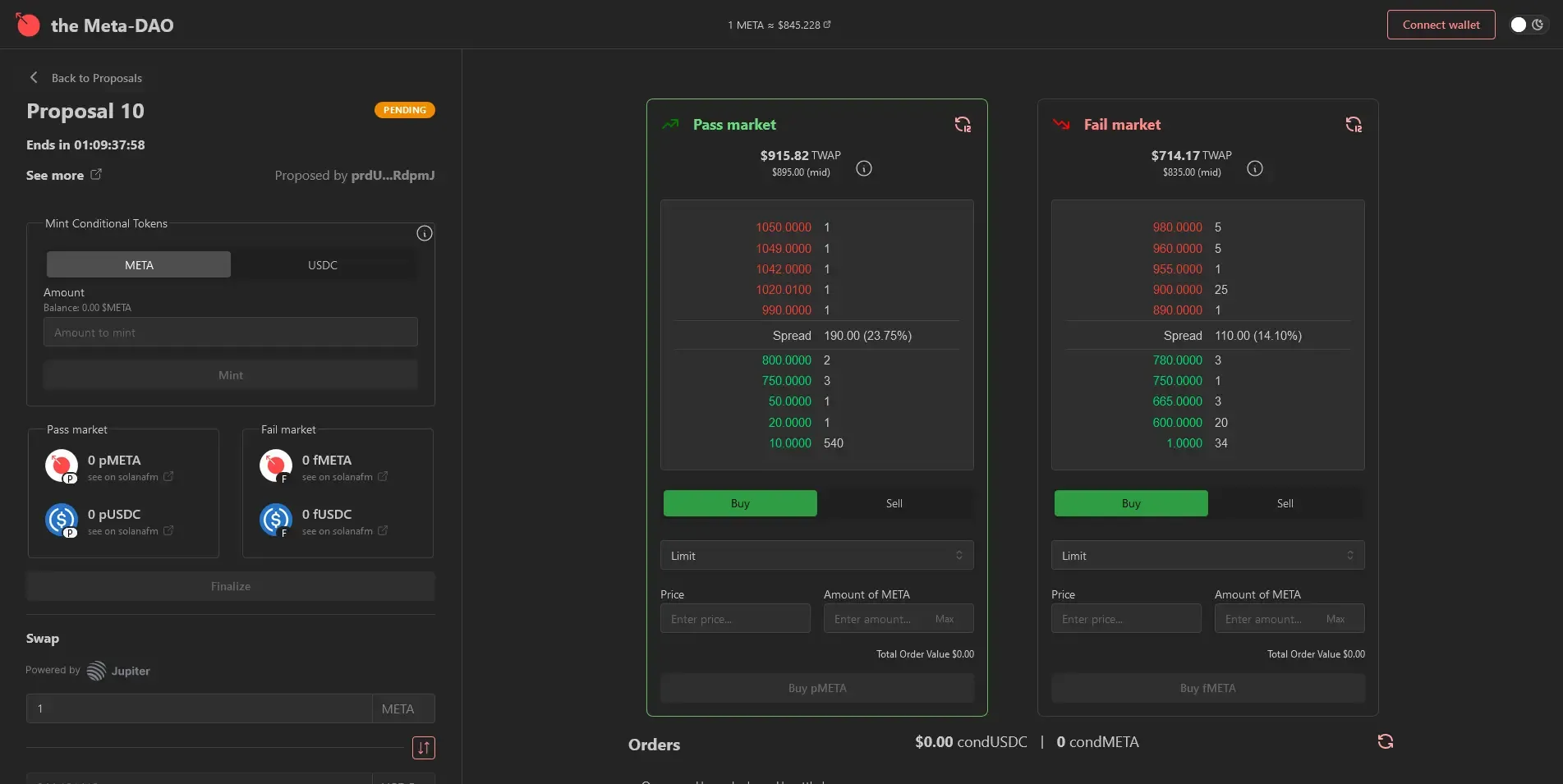The width and height of the screenshot is (1563, 784).
Task: Toggle dark mode with the theme switch
Action: [x=1529, y=24]
